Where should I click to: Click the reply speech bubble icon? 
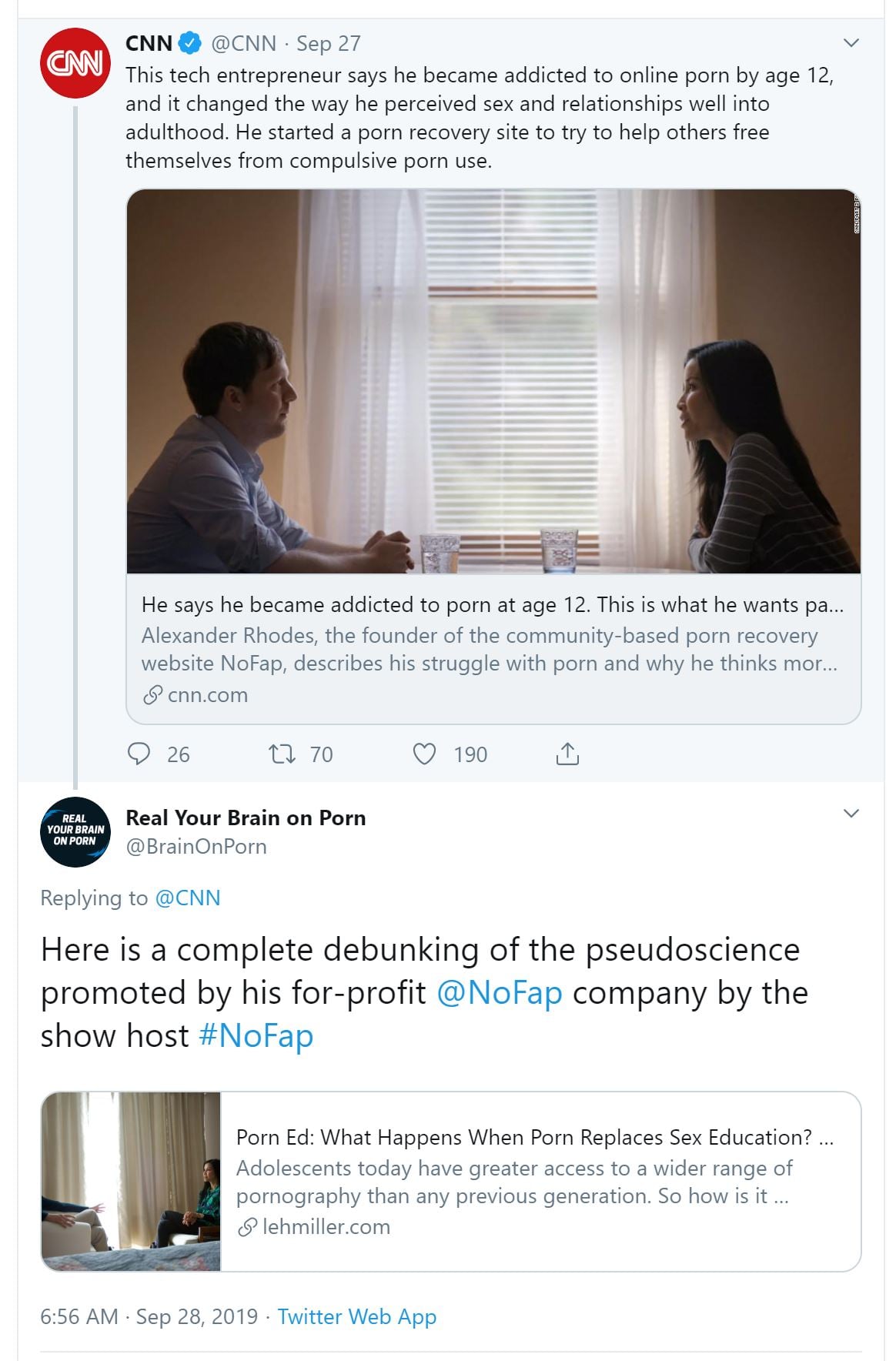point(139,754)
